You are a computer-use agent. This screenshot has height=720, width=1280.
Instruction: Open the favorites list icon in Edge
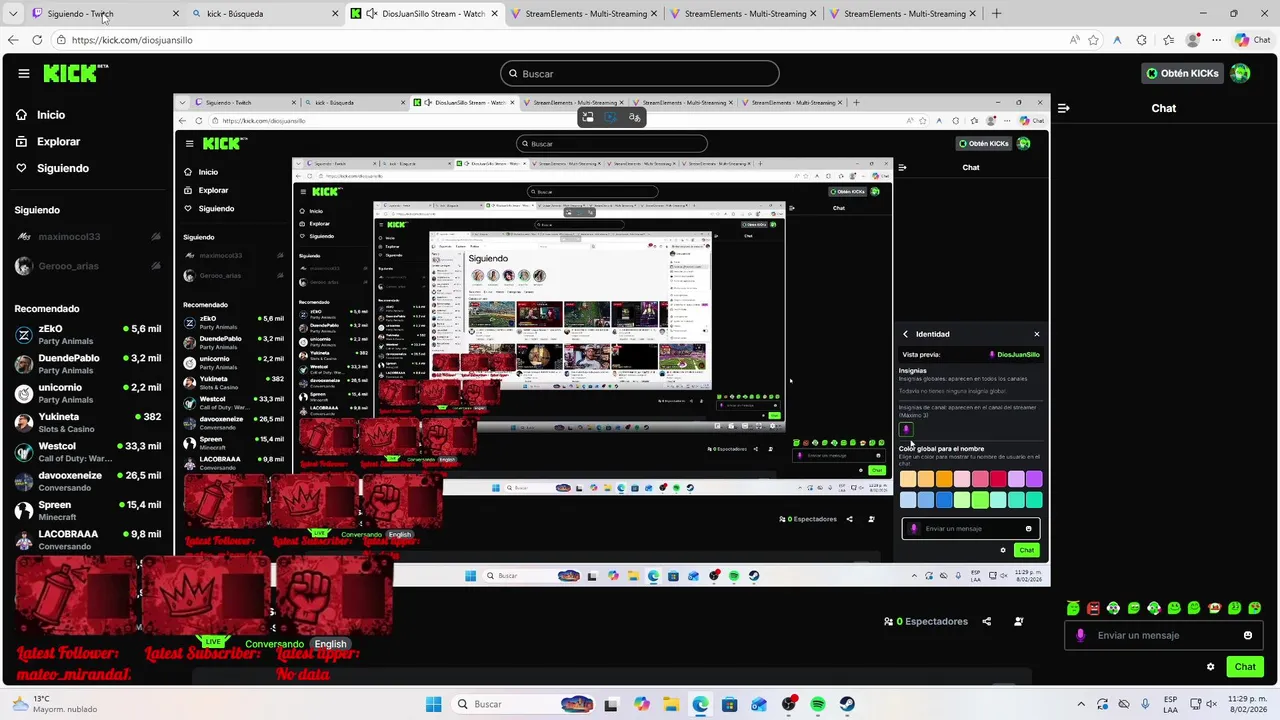click(x=1168, y=40)
